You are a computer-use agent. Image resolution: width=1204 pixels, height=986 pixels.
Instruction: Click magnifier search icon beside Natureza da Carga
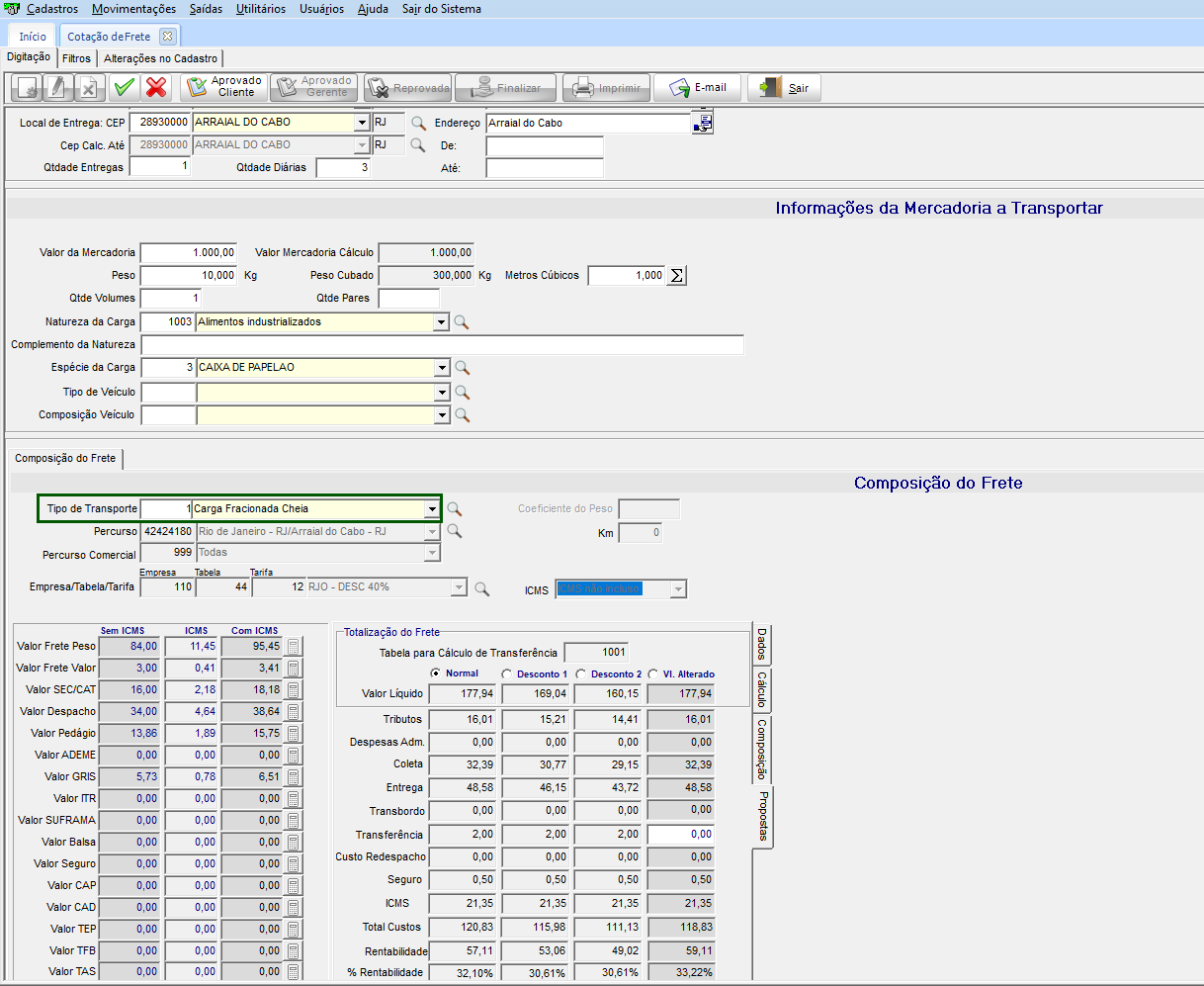(x=461, y=322)
